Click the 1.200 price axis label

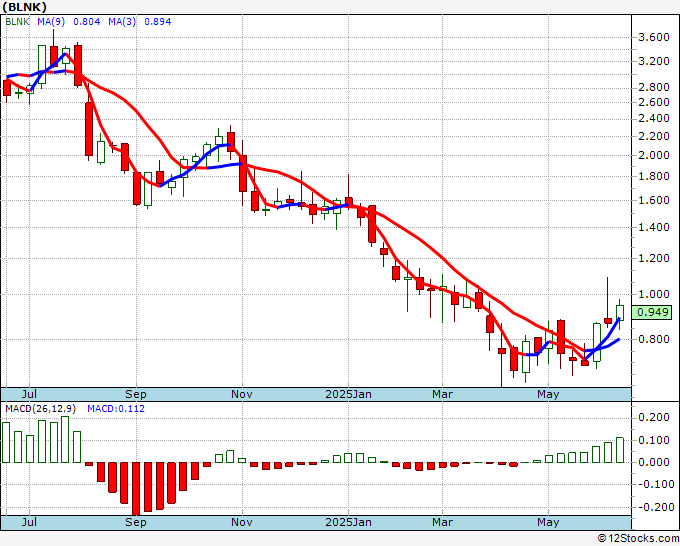(654, 258)
